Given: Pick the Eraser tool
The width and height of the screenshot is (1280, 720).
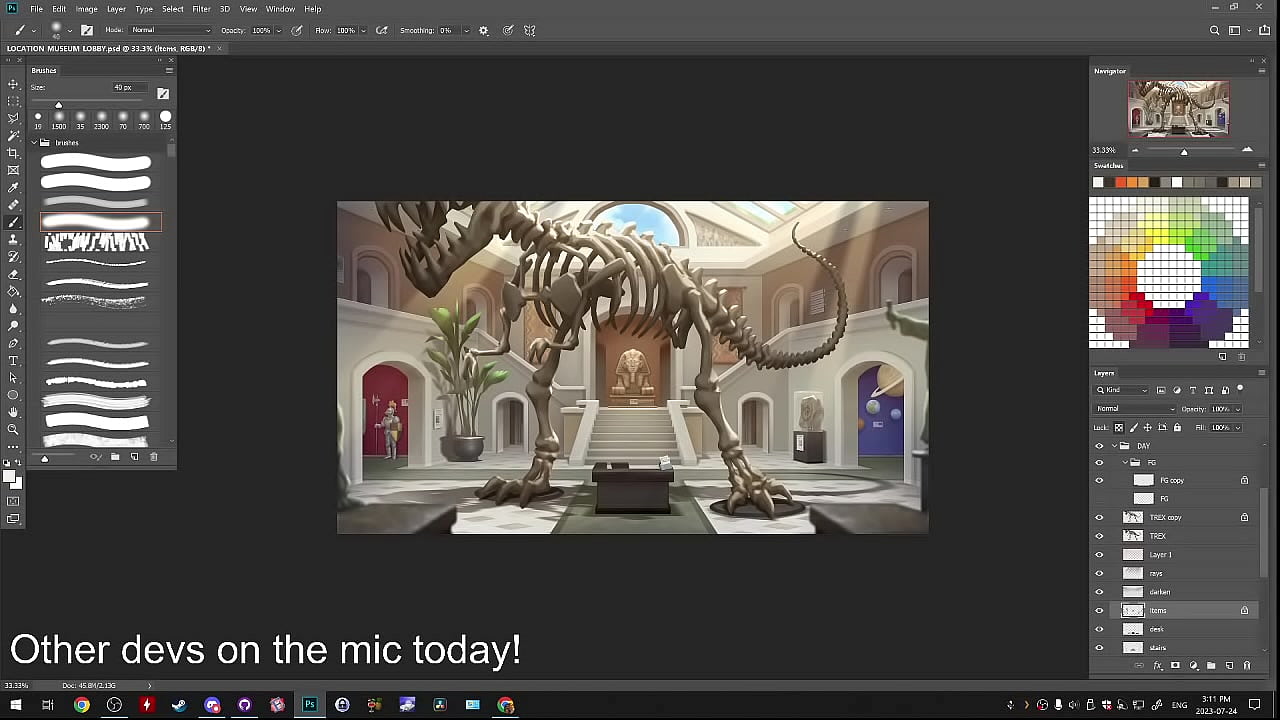Looking at the screenshot, I should [x=13, y=274].
